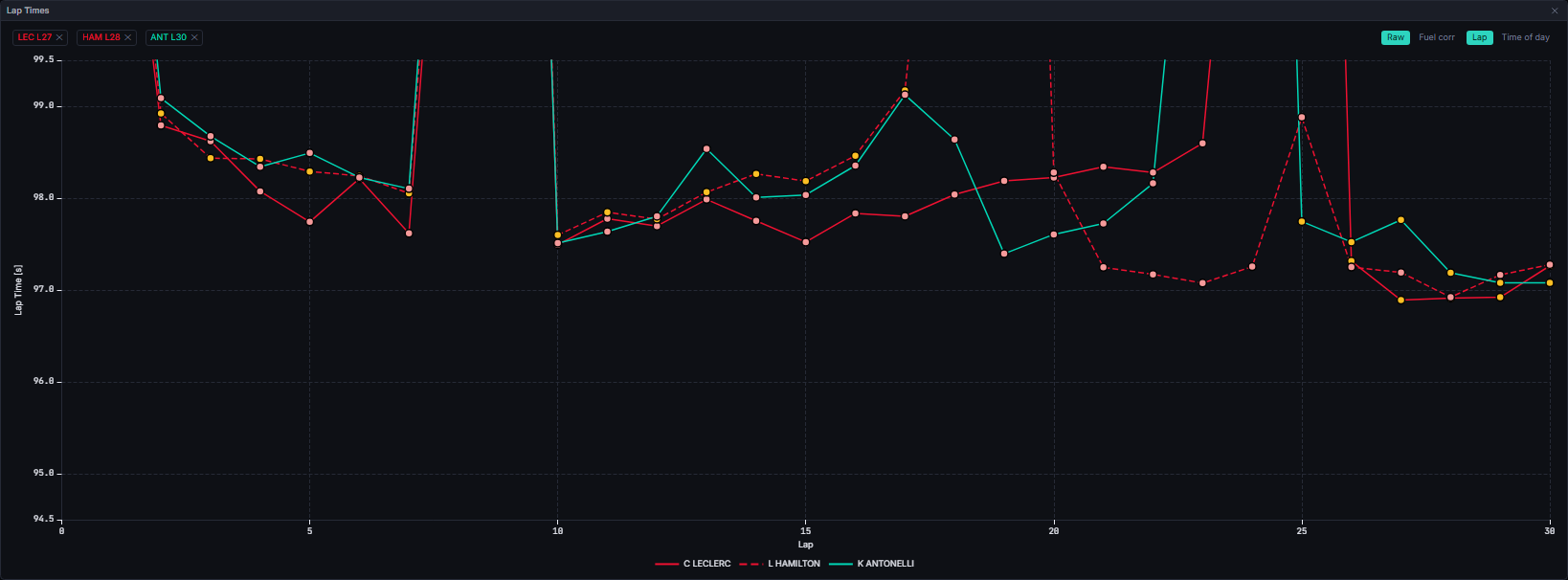Click the x-axis tick label 30
The width and height of the screenshot is (1568, 580).
click(1549, 531)
